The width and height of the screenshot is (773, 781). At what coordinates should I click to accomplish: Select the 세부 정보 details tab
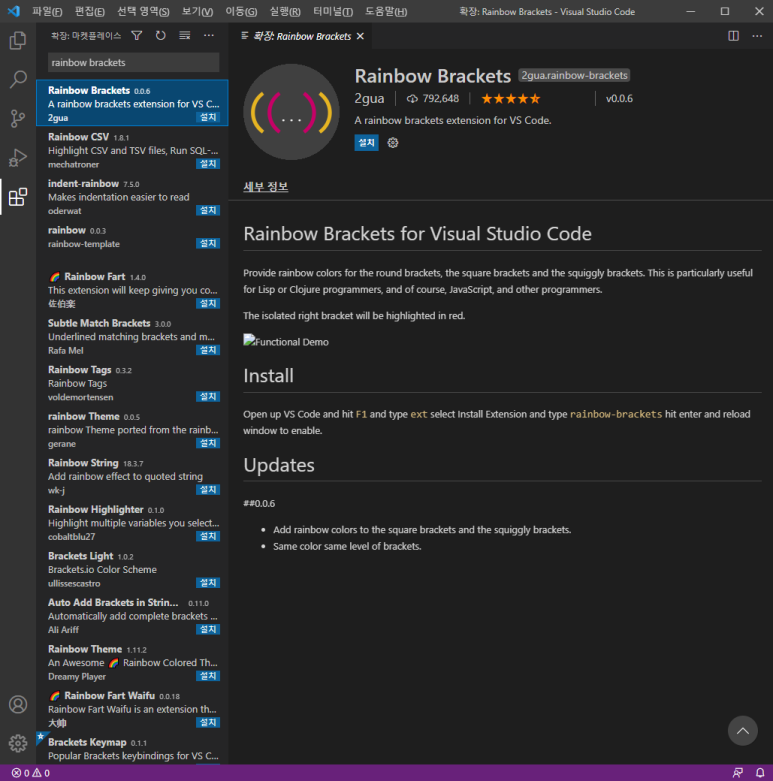click(x=265, y=187)
